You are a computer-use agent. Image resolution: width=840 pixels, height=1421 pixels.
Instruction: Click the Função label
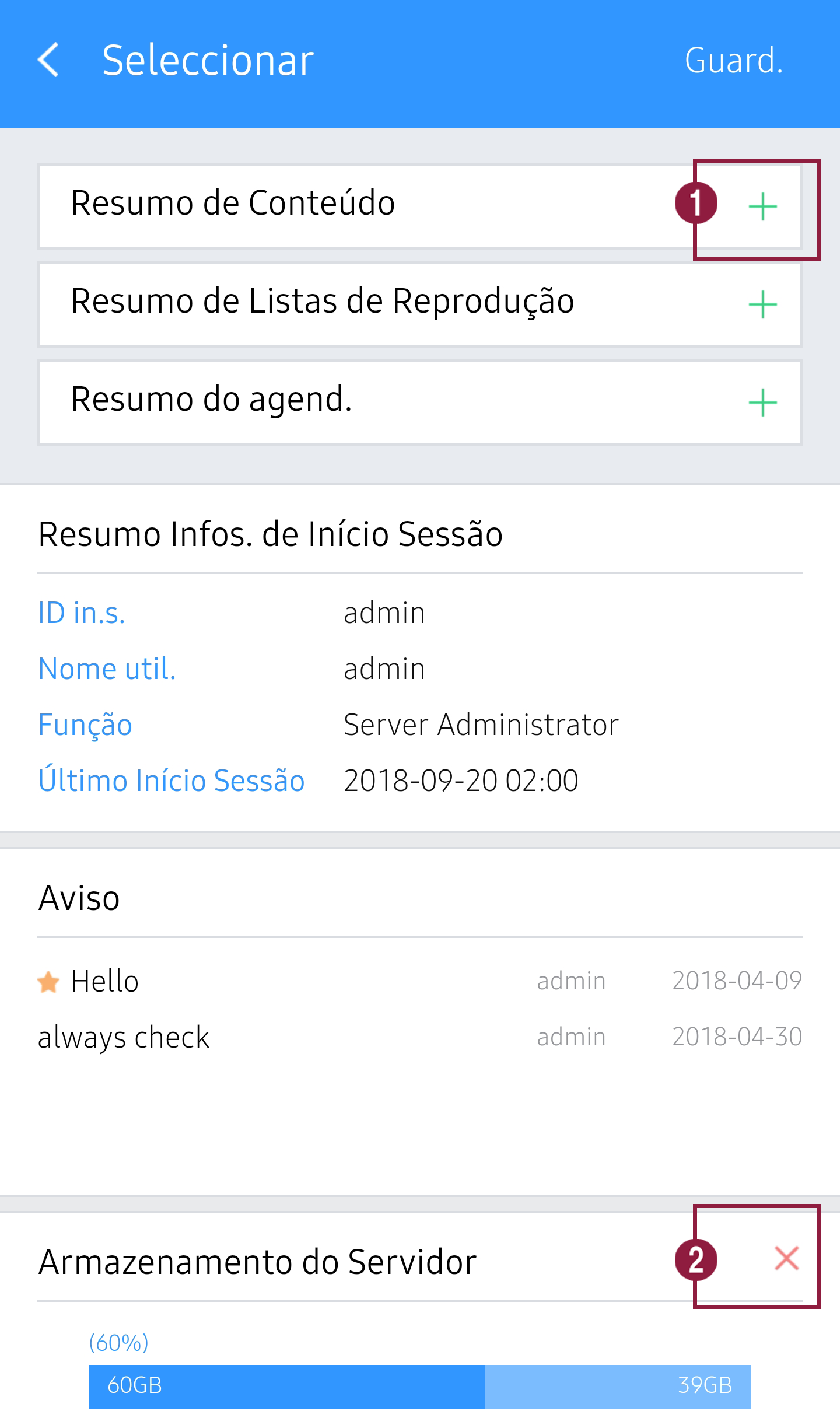pyautogui.click(x=85, y=725)
